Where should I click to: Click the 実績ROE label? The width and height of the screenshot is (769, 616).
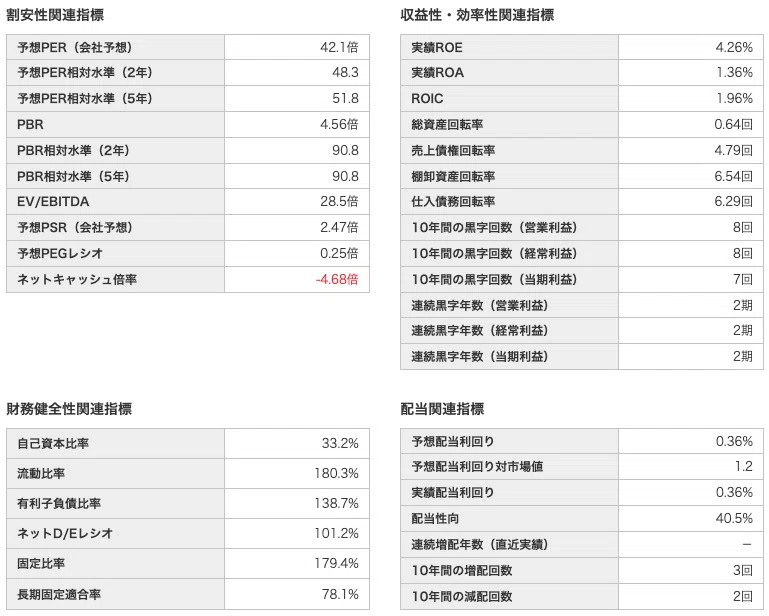(437, 48)
